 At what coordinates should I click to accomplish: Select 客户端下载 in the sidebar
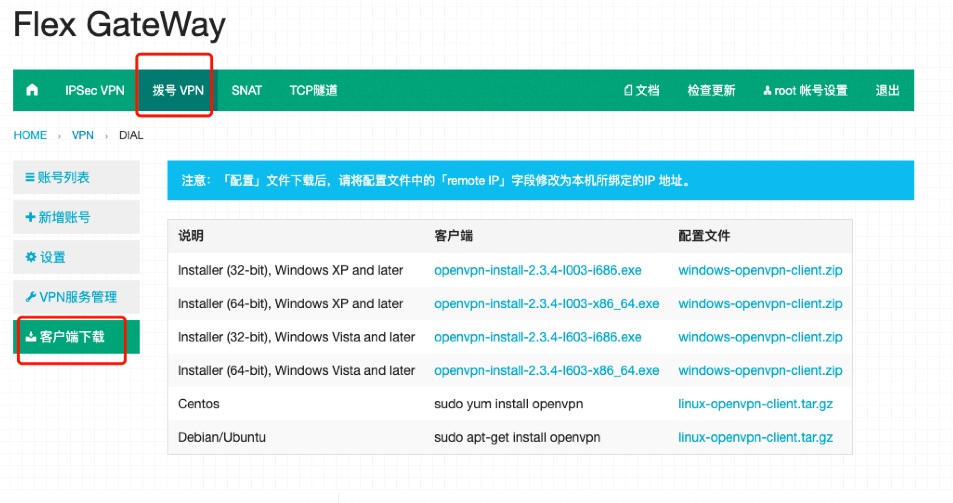pyautogui.click(x=77, y=337)
